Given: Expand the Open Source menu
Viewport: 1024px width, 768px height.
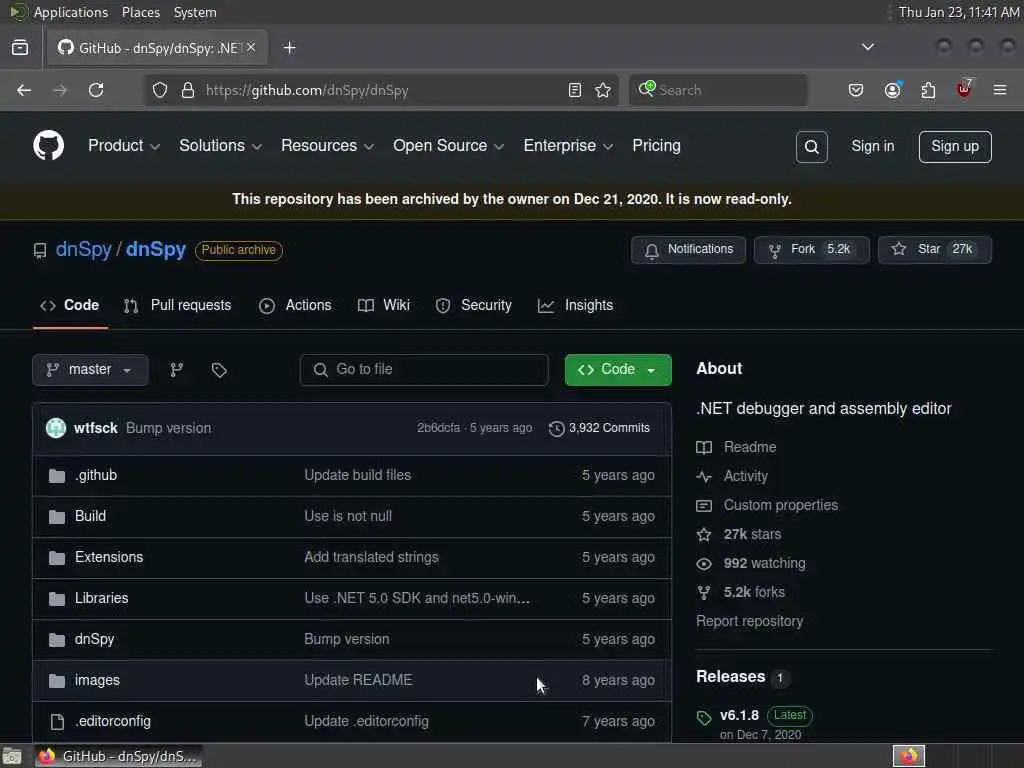Looking at the screenshot, I should pyautogui.click(x=448, y=146).
